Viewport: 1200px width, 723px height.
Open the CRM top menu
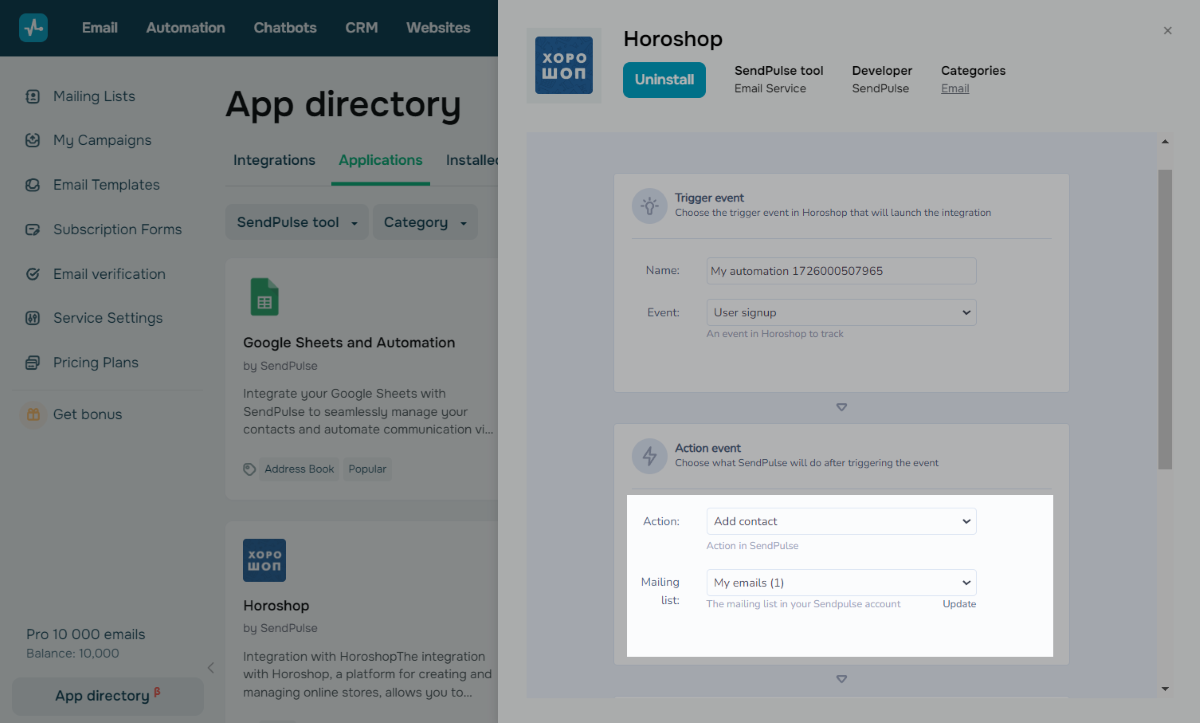(361, 28)
